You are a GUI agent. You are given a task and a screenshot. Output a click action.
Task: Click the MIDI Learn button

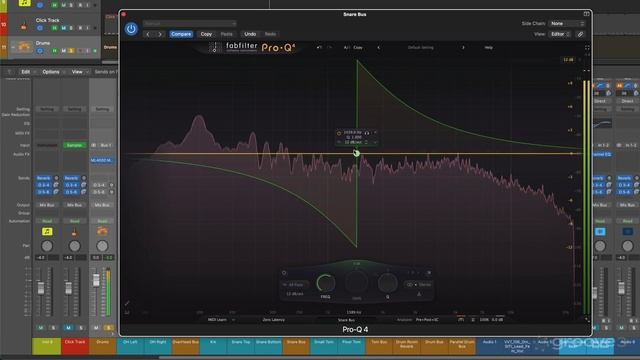[218, 320]
